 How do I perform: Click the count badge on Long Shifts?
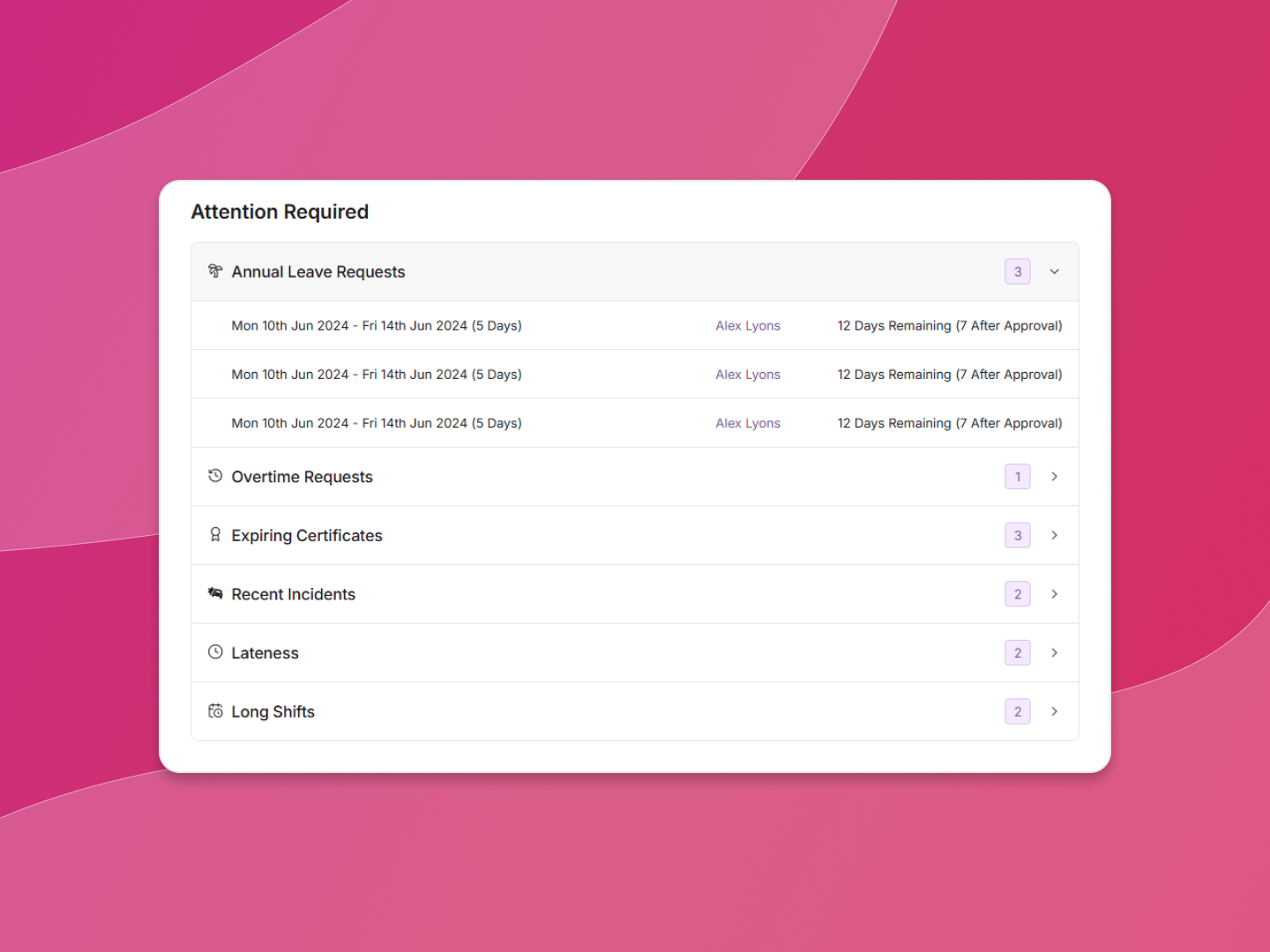[1017, 711]
